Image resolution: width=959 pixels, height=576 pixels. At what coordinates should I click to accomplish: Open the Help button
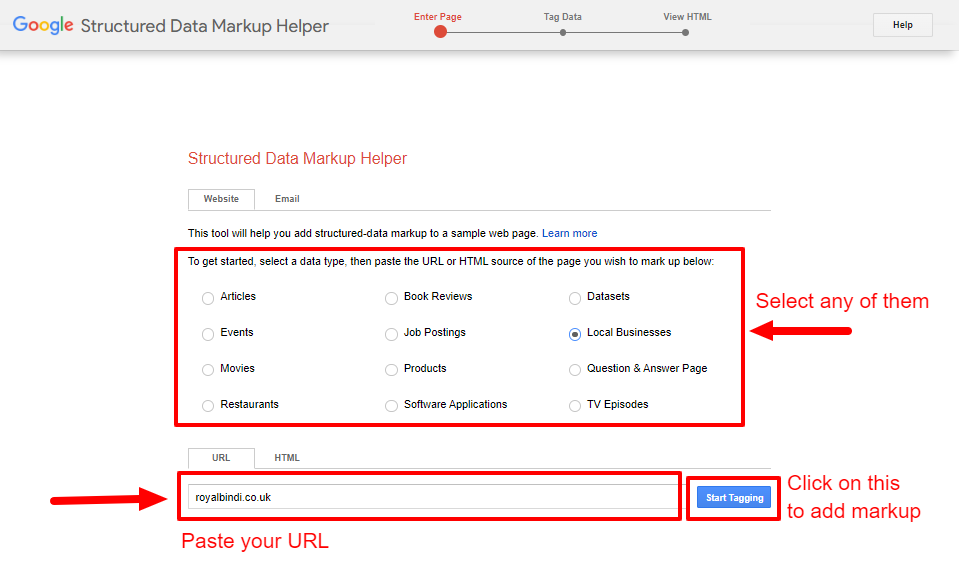tap(902, 25)
